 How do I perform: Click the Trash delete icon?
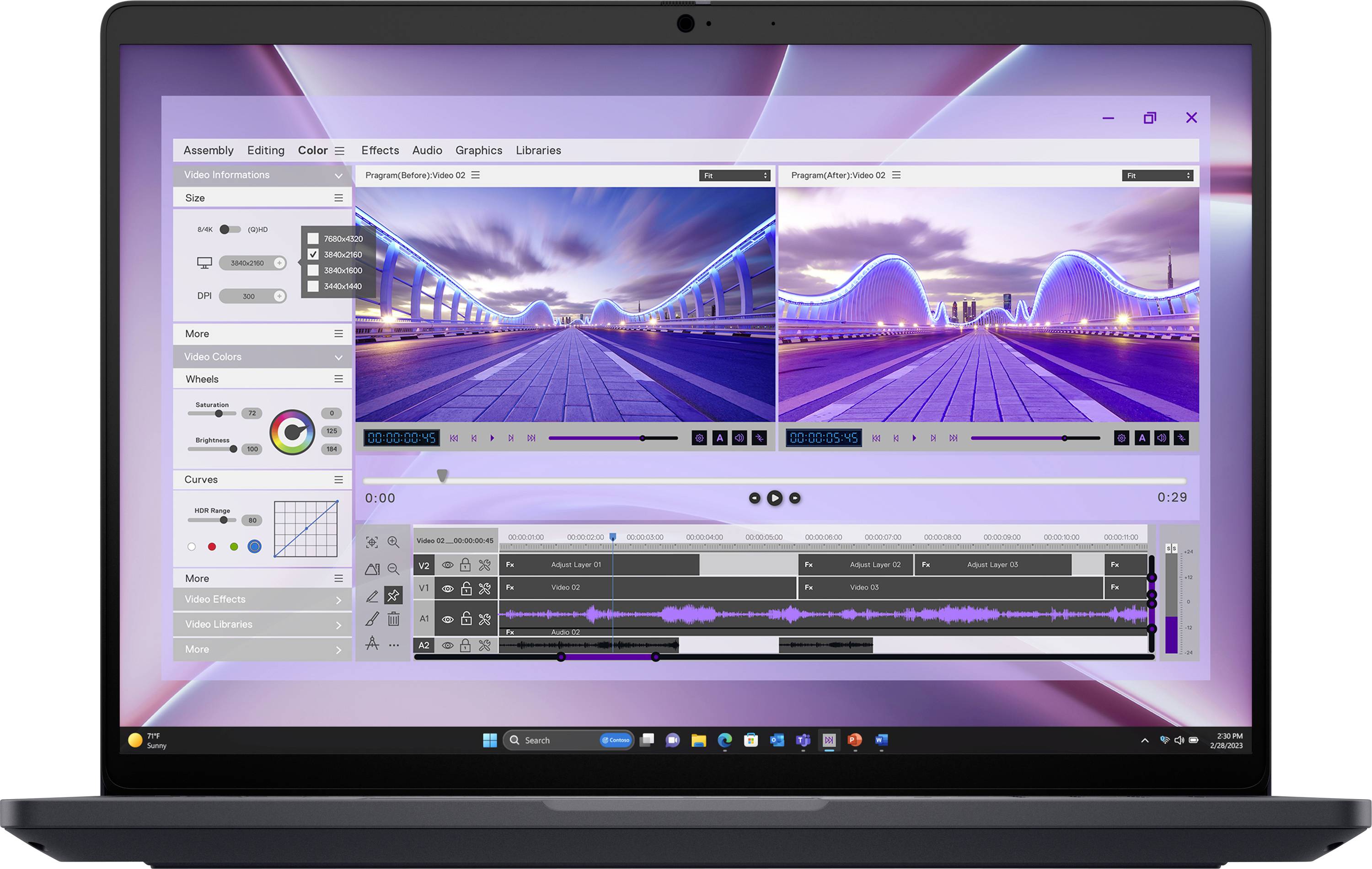tap(393, 619)
